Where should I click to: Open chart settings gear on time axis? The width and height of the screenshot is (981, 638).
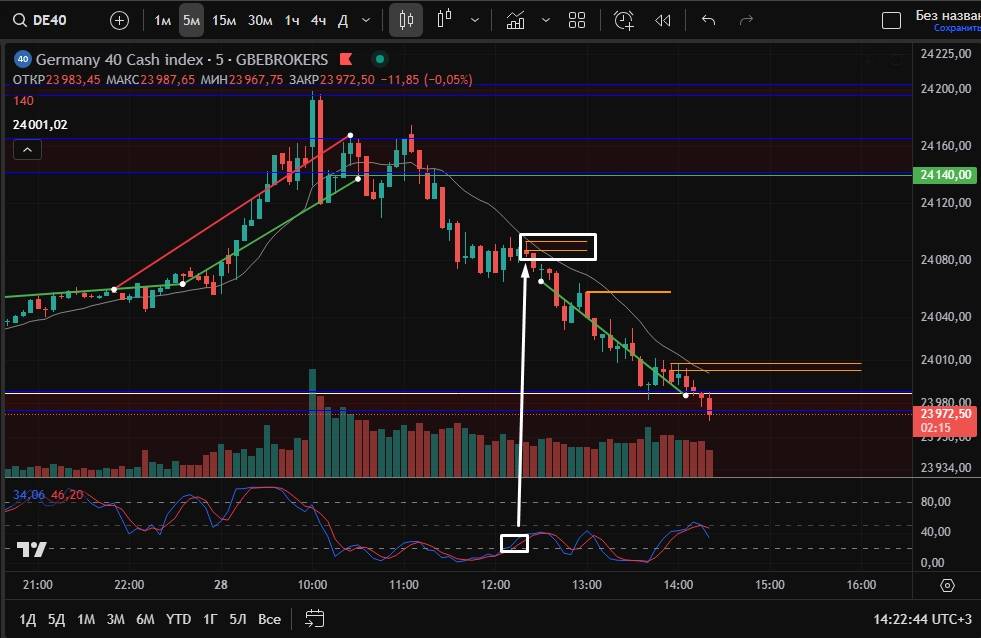(948, 585)
